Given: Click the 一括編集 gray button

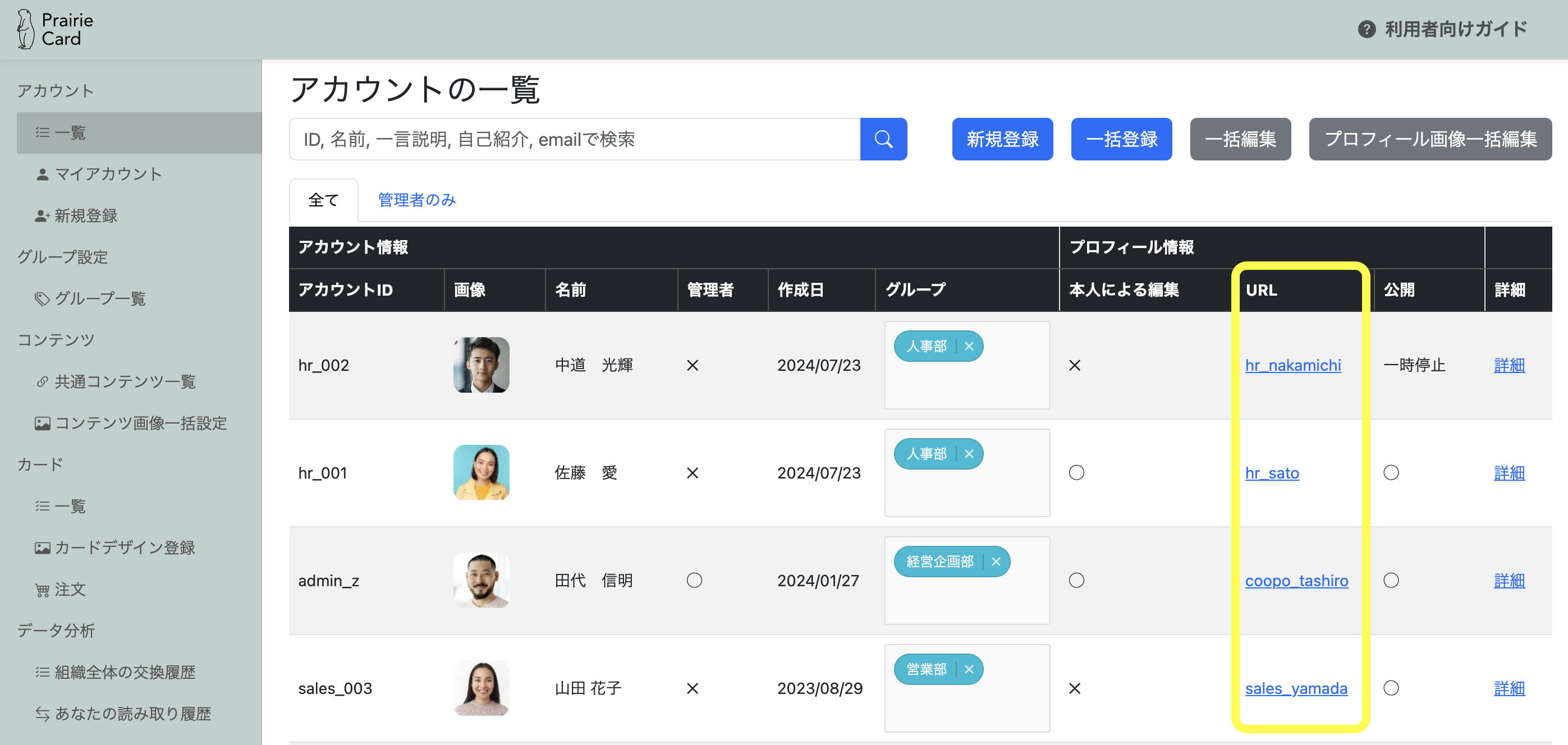Looking at the screenshot, I should pyautogui.click(x=1240, y=139).
